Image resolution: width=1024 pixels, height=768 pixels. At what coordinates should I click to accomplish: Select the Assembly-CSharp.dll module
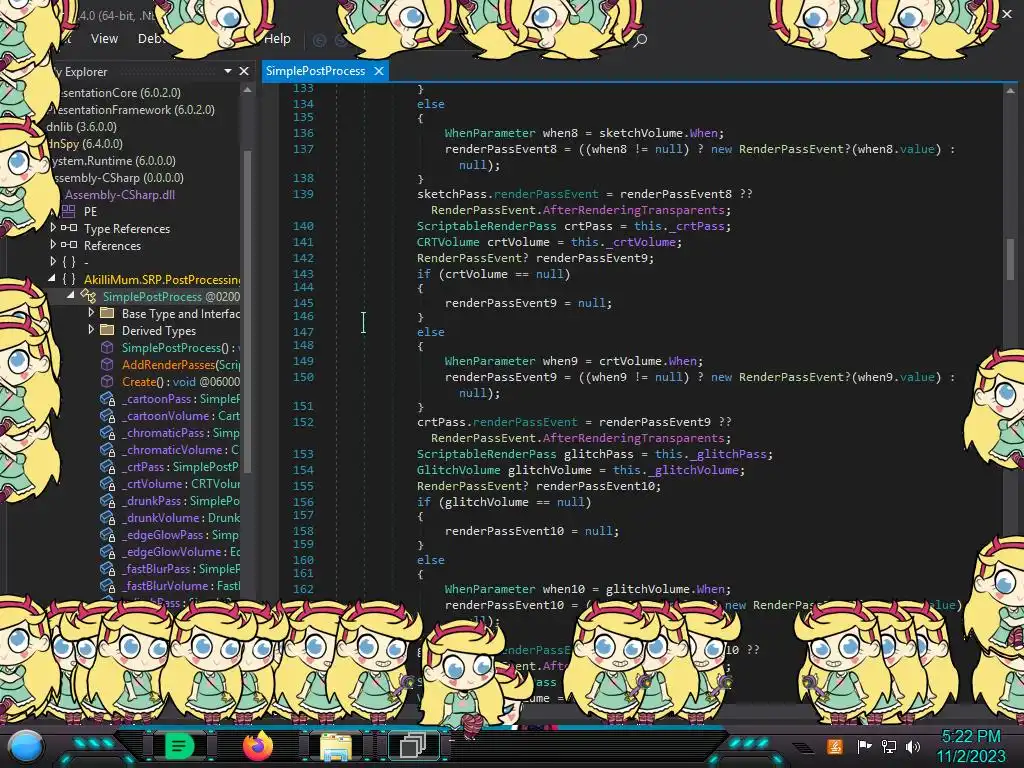point(120,195)
